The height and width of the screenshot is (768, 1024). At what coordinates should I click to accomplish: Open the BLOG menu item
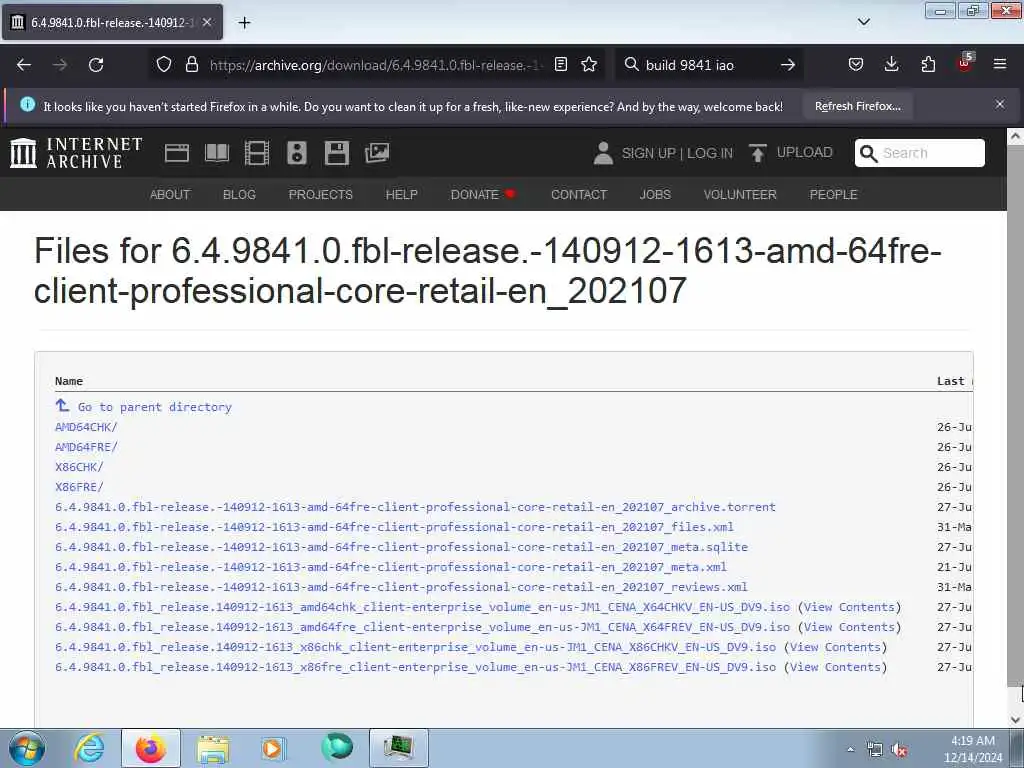[240, 195]
